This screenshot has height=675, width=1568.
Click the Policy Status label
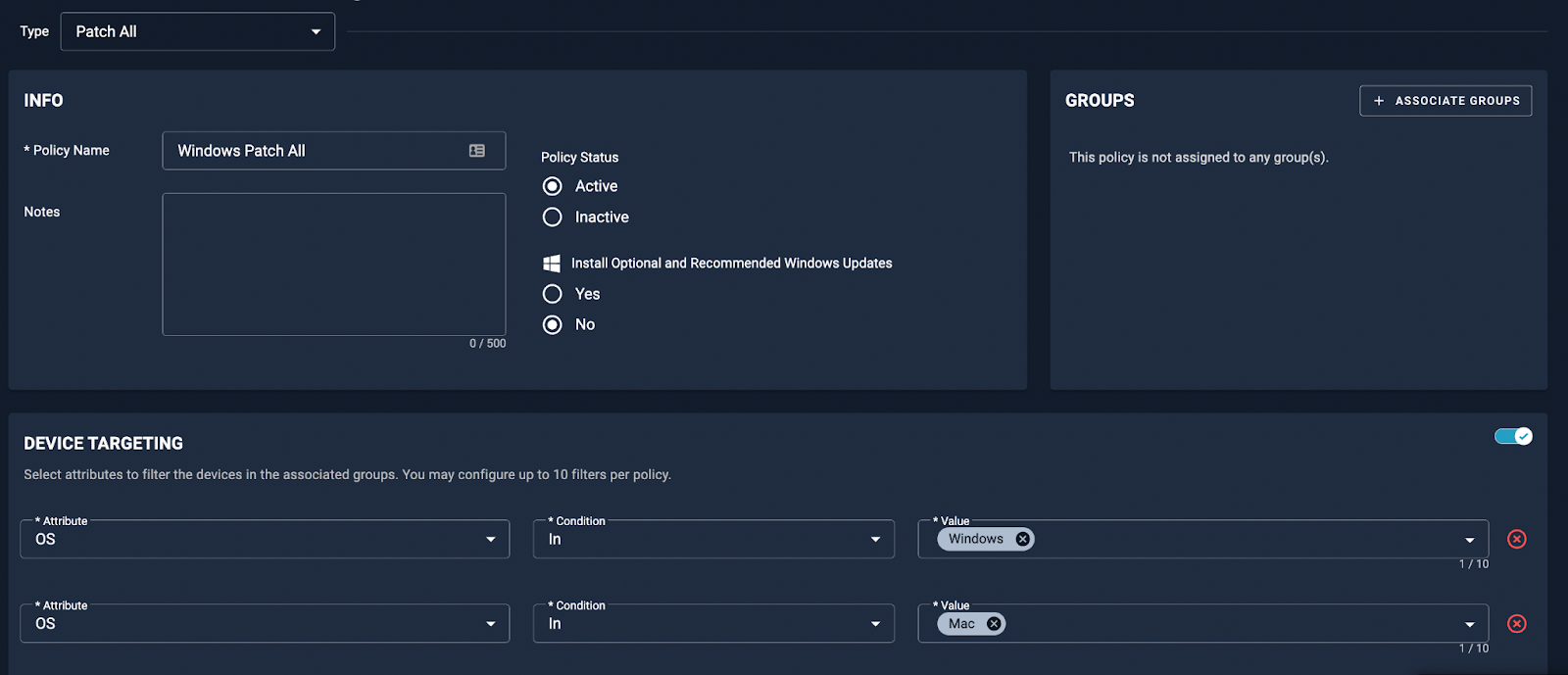coord(579,157)
